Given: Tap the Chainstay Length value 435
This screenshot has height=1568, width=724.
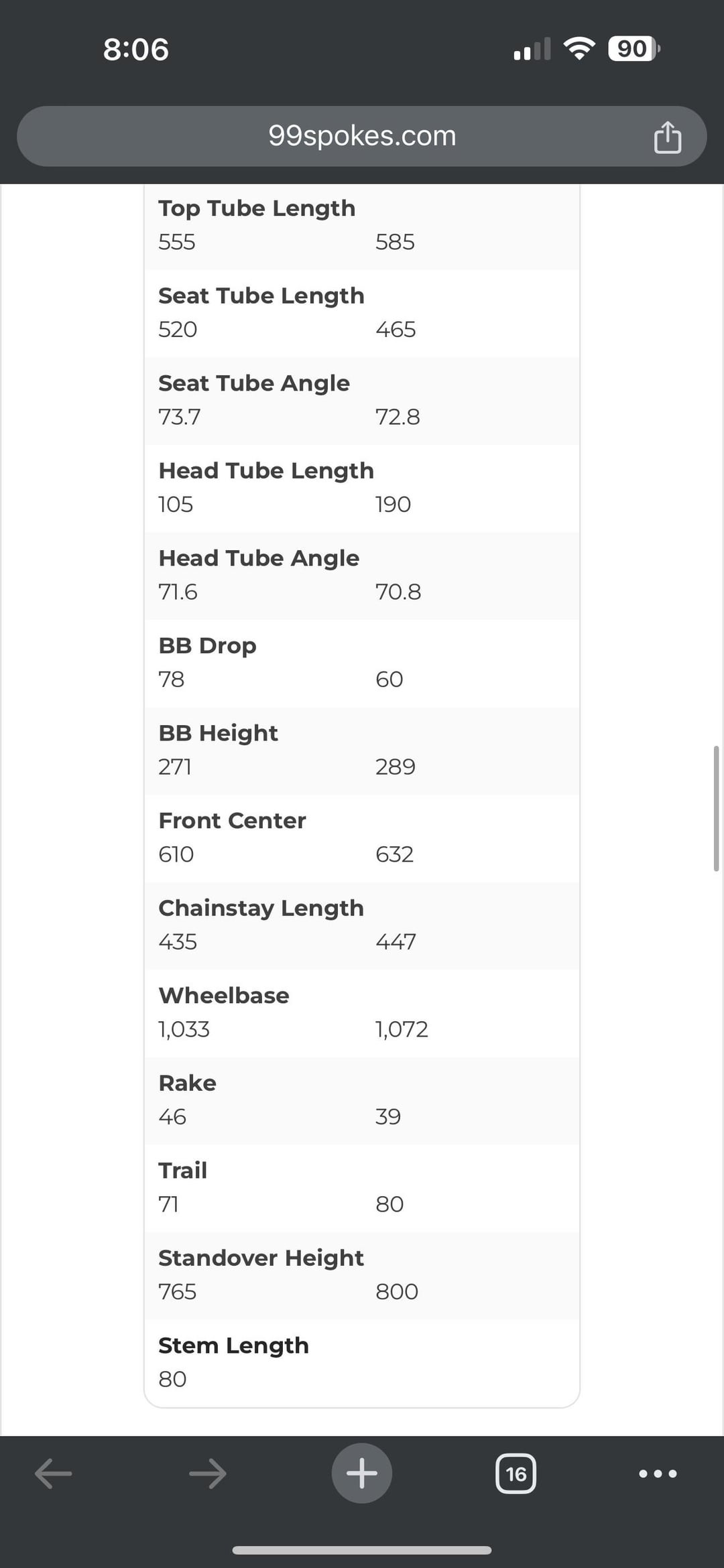Looking at the screenshot, I should [178, 942].
